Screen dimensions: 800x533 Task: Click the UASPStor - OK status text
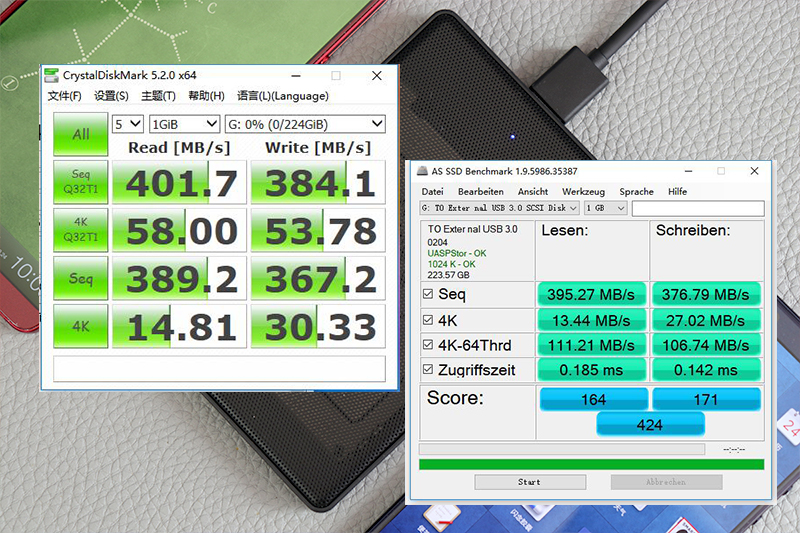coord(457,253)
